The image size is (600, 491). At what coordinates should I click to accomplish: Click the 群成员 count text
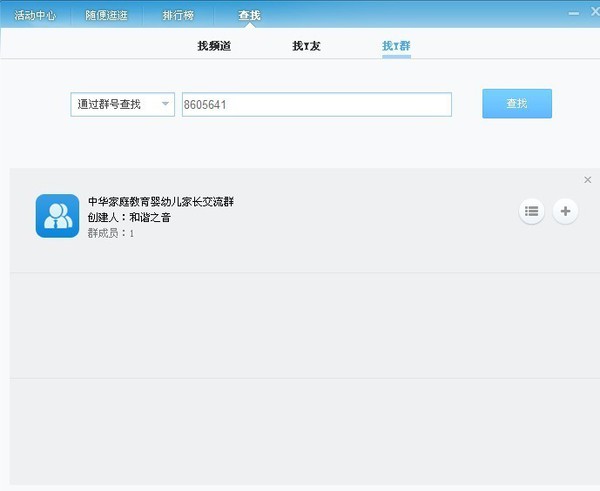[111, 233]
